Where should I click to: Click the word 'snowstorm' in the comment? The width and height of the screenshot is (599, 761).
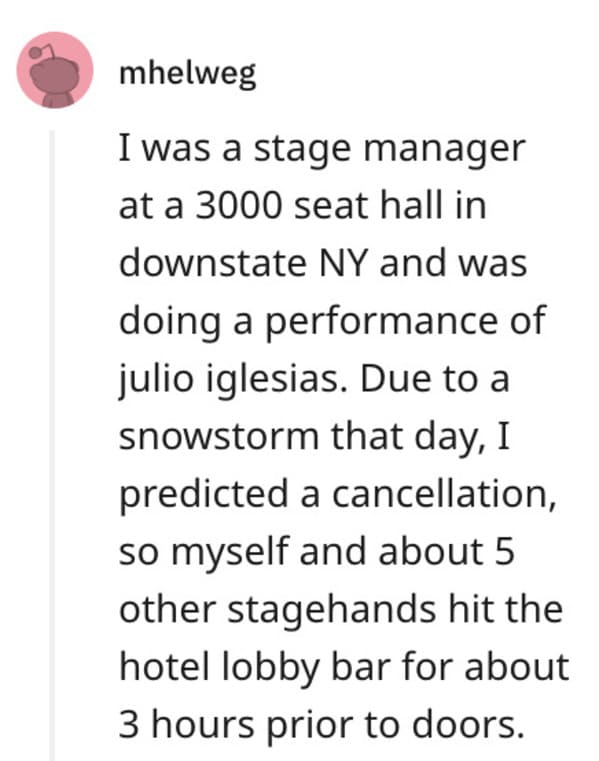pos(219,437)
